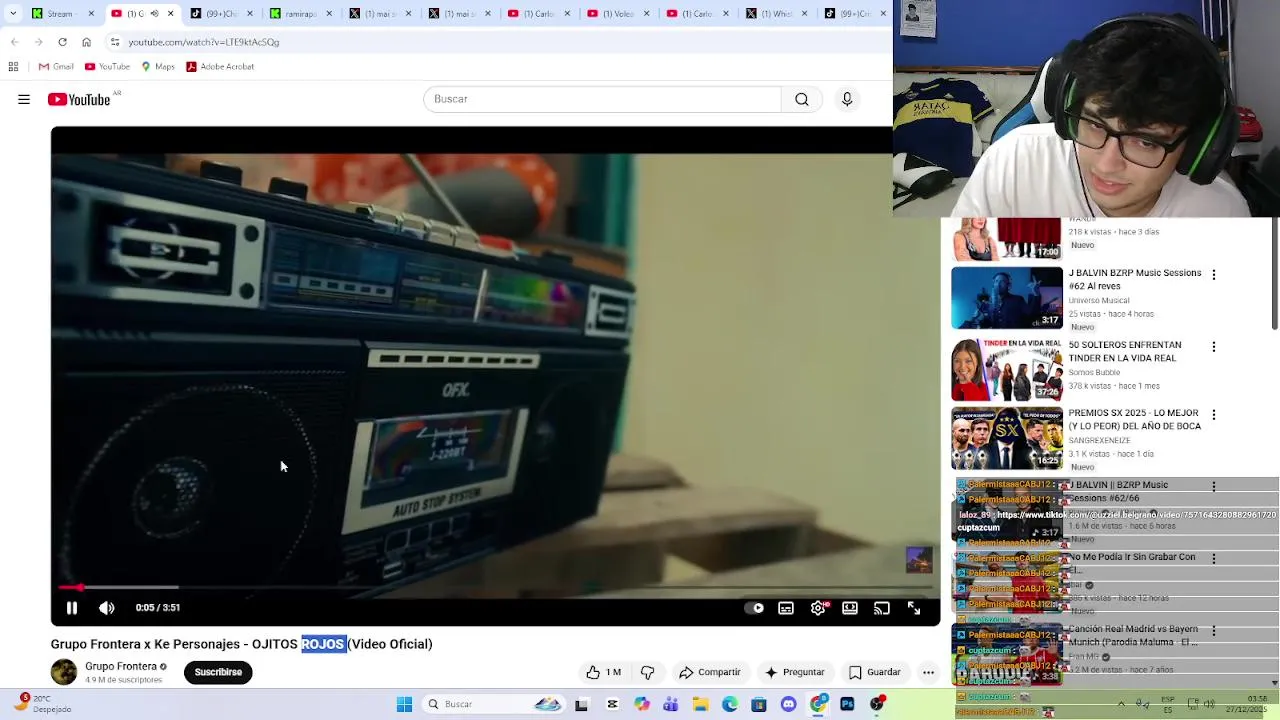This screenshot has height=720, width=1280.
Task: Click the Windows taskbar Buscar search box
Action: coord(493,704)
